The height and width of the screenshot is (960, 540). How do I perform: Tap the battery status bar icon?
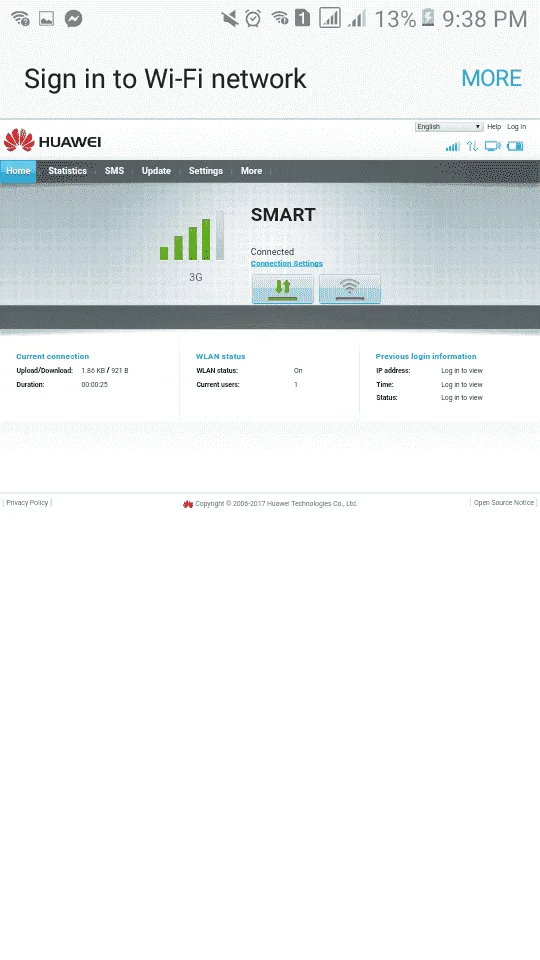coord(428,18)
